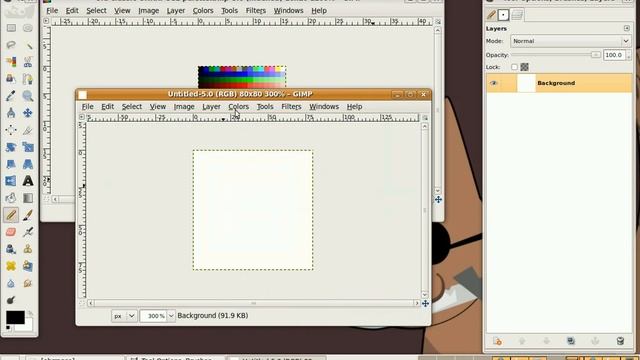Toggle Quick Mask in Untitled-5.0 window
Screen dimensions: 640x360
pyautogui.click(x=82, y=303)
